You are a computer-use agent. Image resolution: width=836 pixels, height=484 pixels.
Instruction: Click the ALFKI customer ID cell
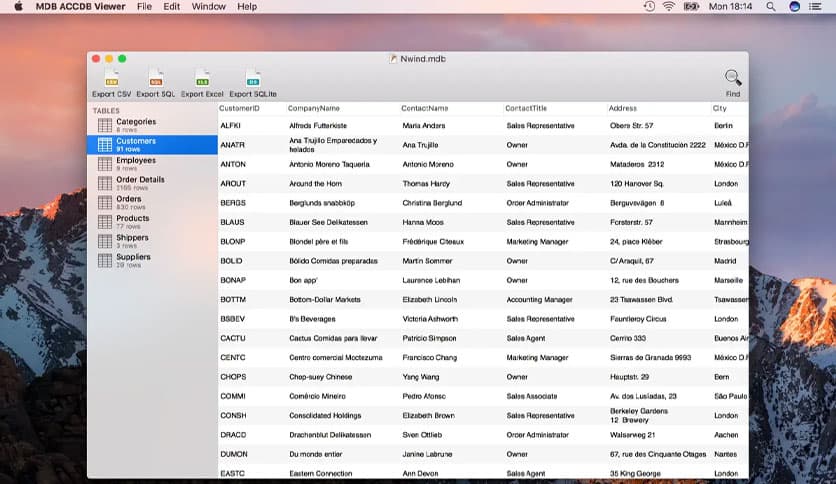click(231, 126)
